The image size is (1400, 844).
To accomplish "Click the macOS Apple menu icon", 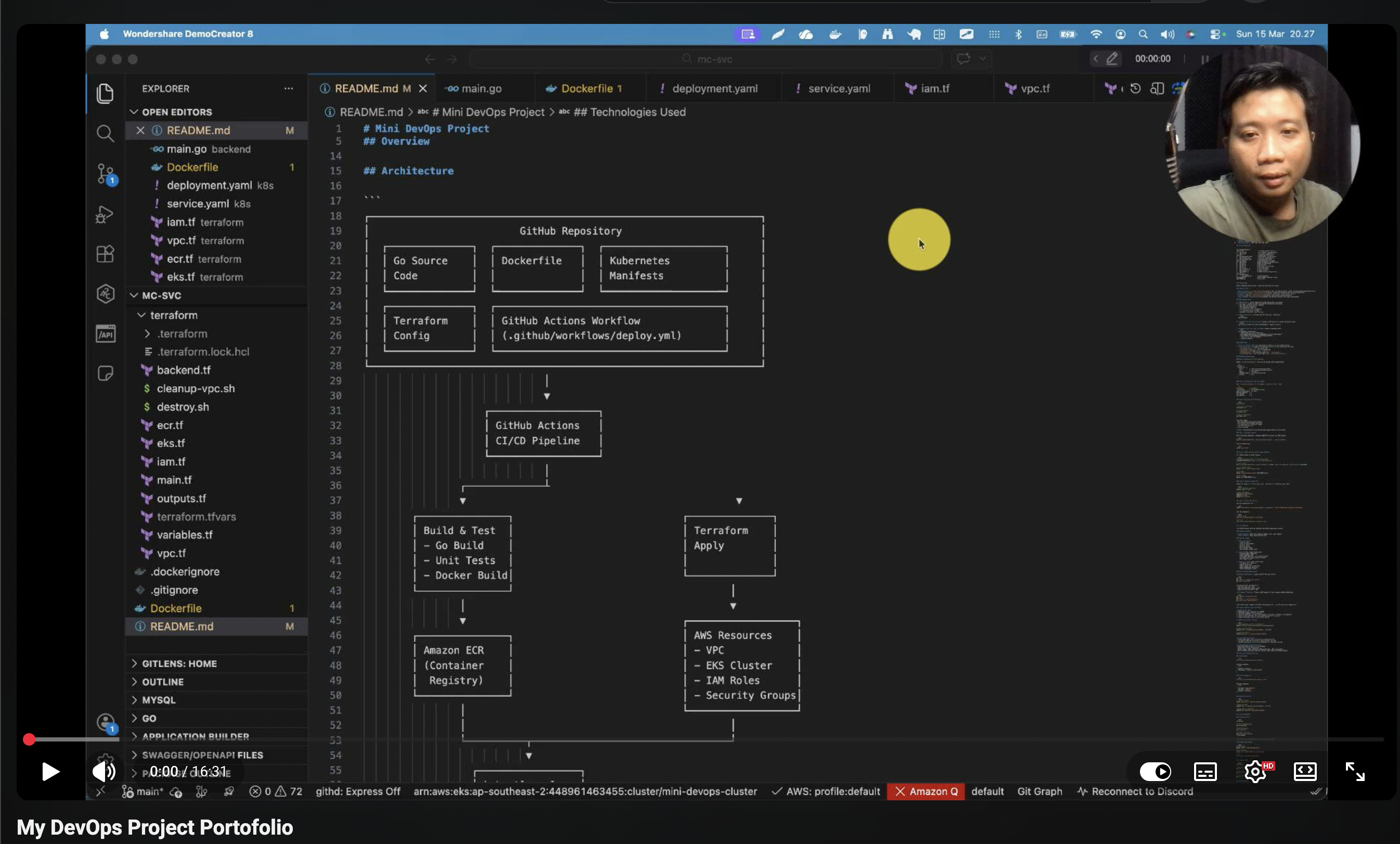I will tap(105, 34).
